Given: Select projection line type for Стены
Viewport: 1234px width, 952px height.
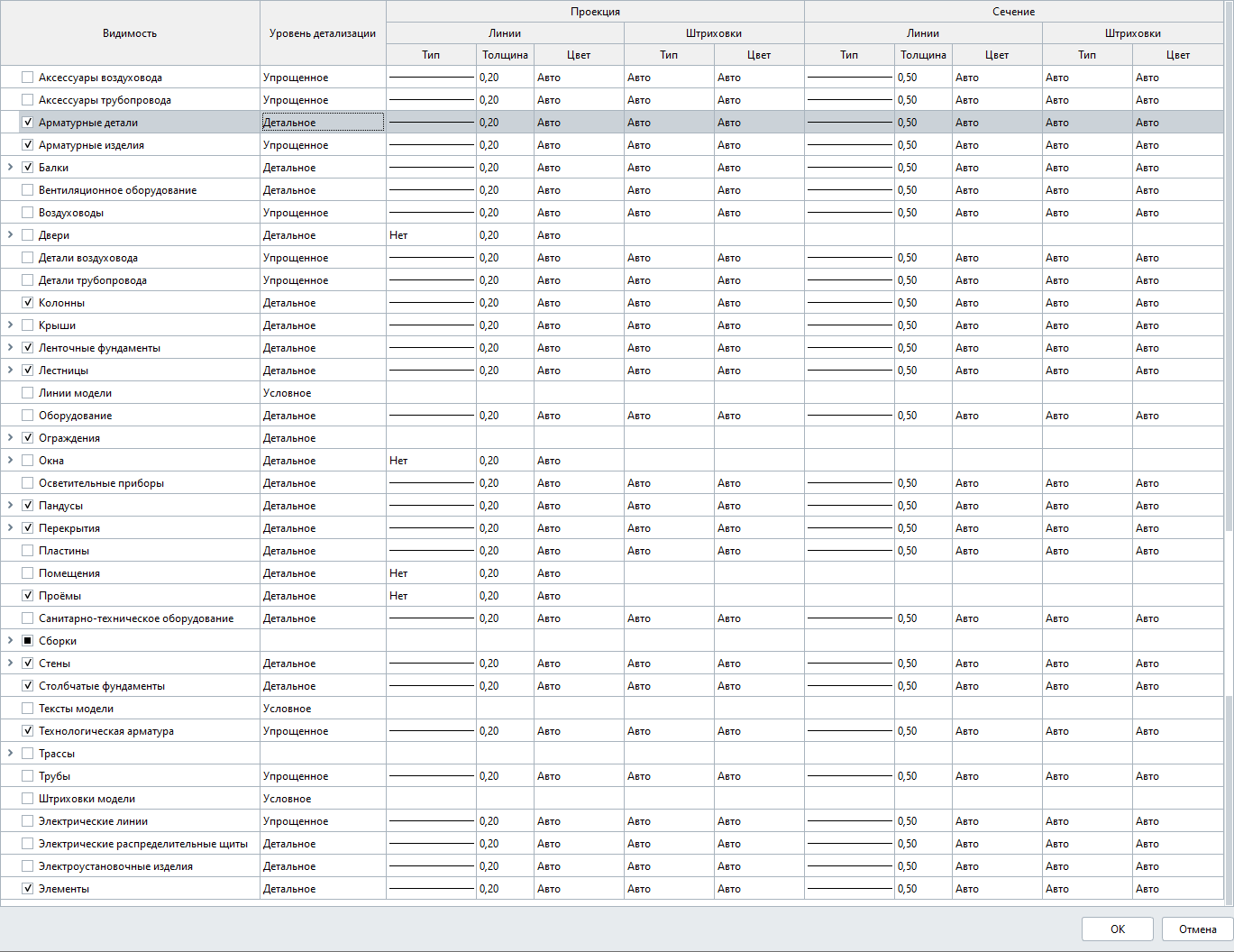Looking at the screenshot, I should [x=431, y=664].
